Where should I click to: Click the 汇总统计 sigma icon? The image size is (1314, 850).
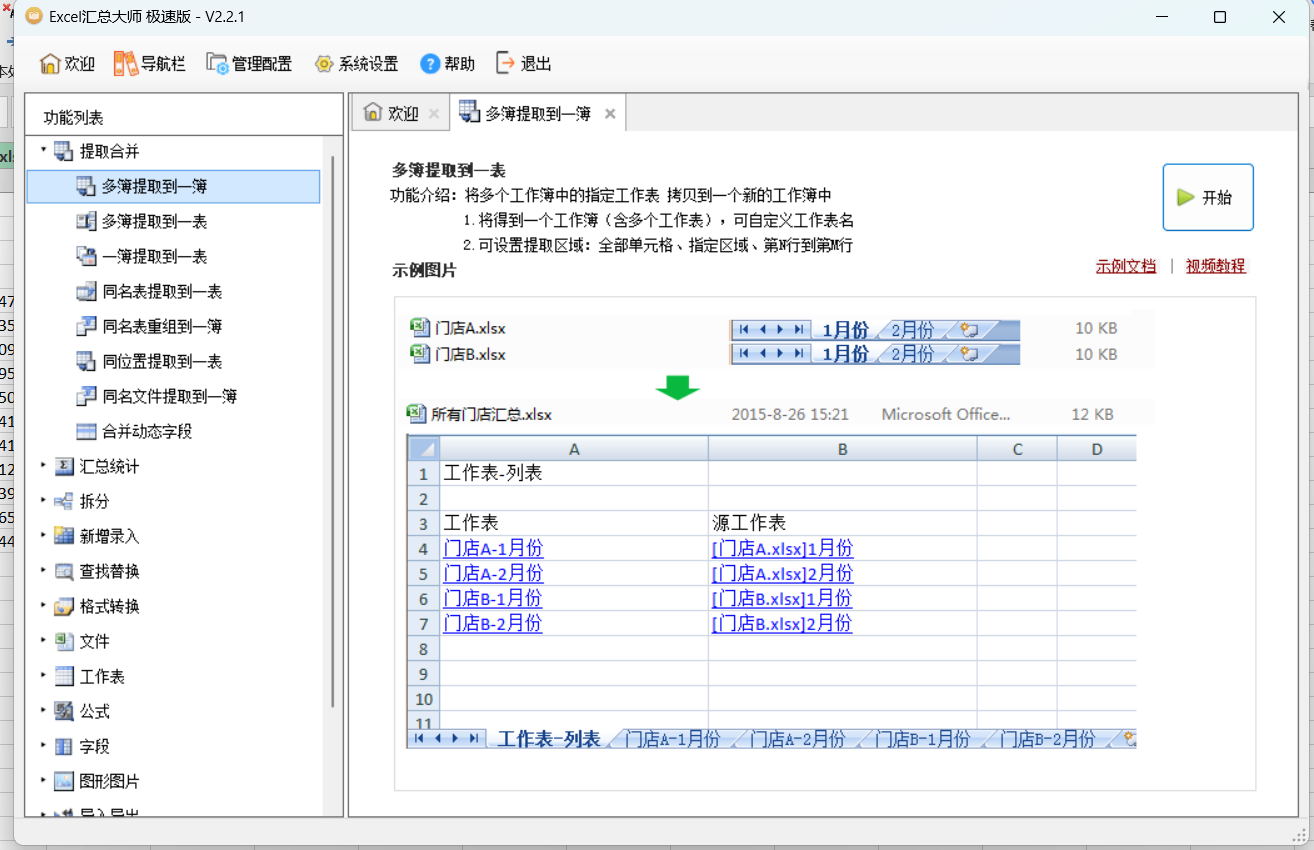(64, 466)
